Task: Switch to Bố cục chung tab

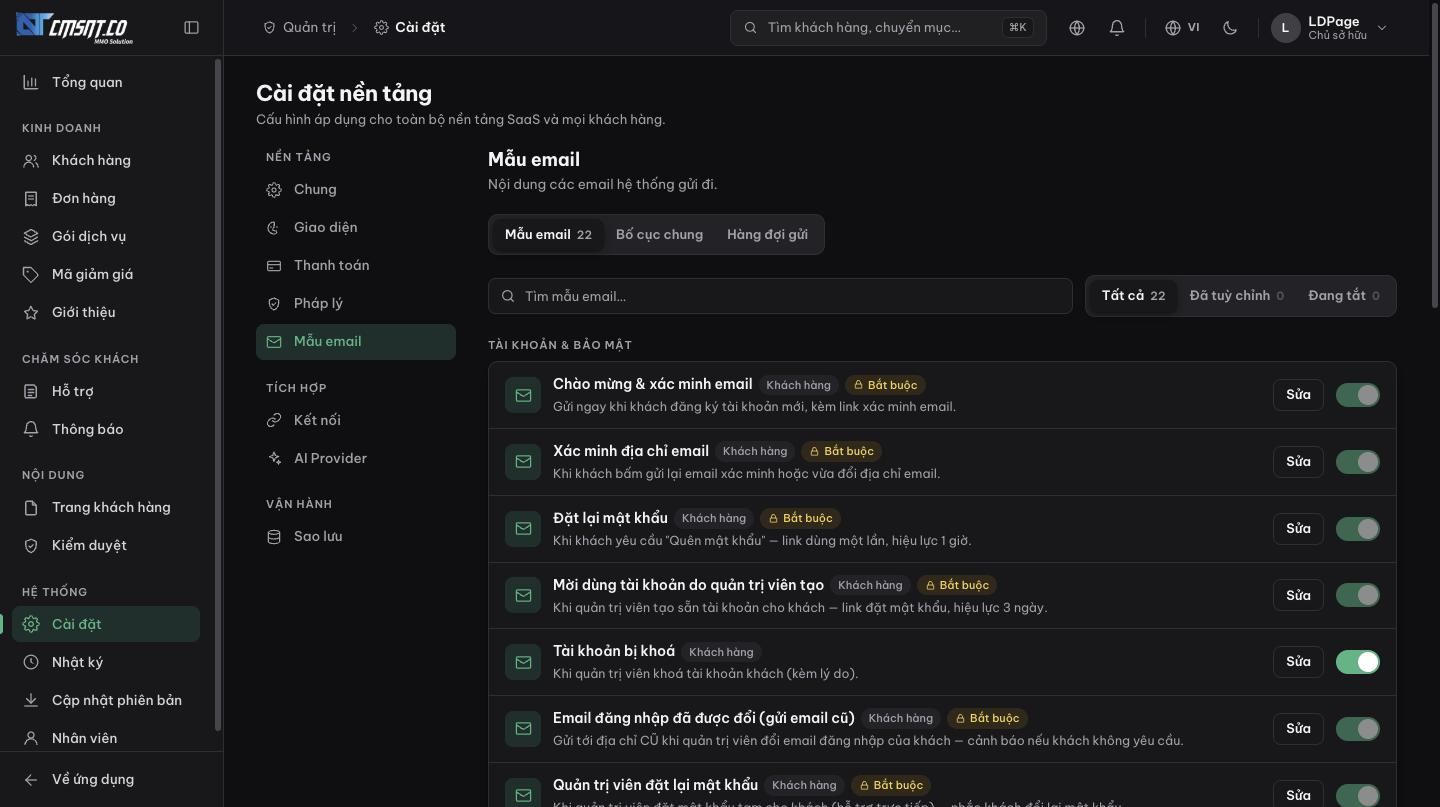Action: point(659,235)
